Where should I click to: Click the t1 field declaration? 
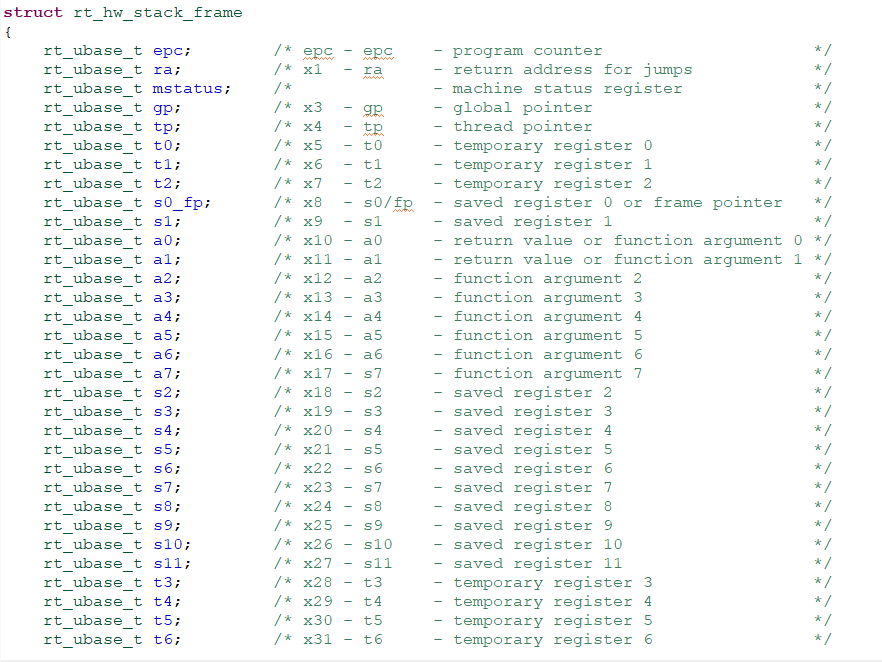[112, 165]
